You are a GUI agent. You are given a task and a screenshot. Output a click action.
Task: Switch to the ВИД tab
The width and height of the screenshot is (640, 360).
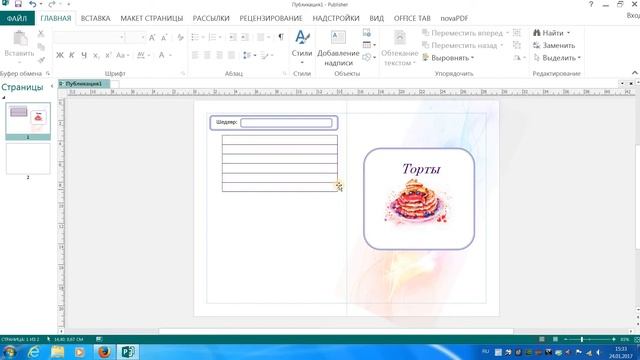point(376,18)
